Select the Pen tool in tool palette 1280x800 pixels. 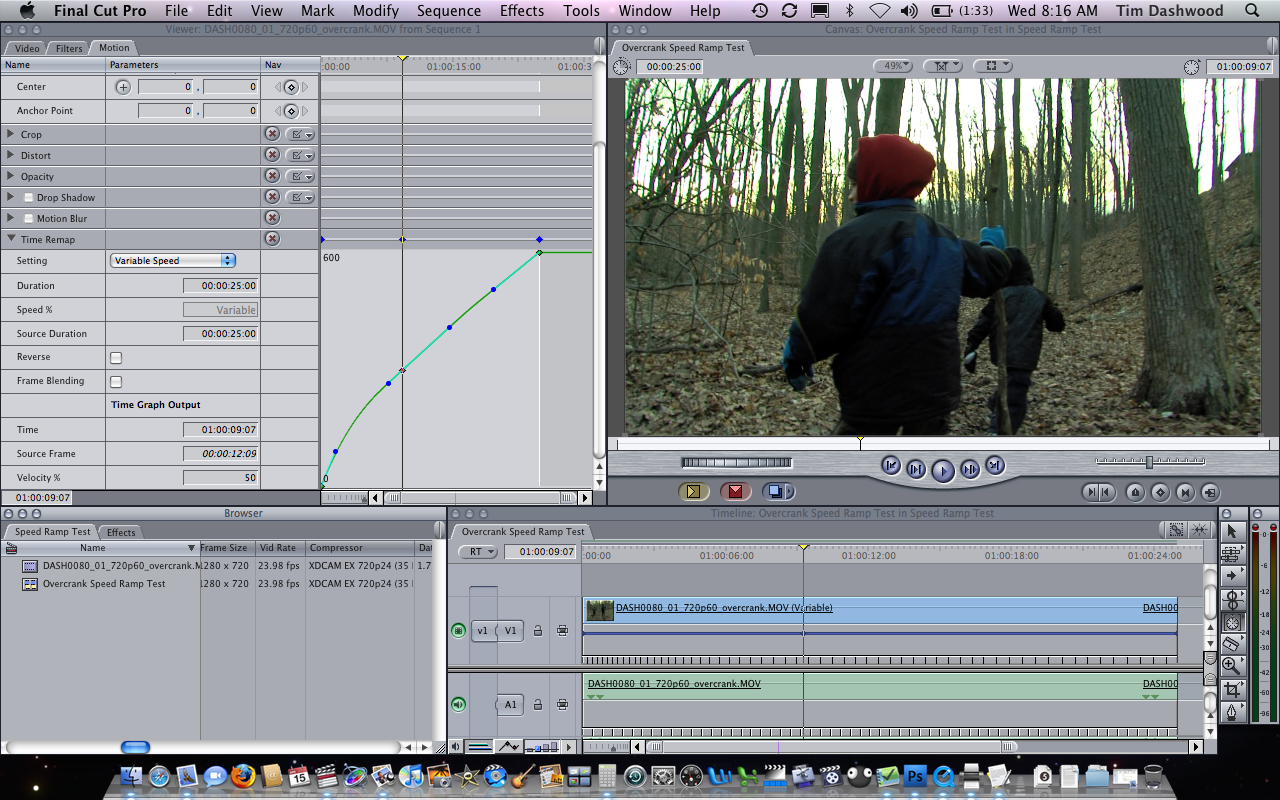[1232, 712]
